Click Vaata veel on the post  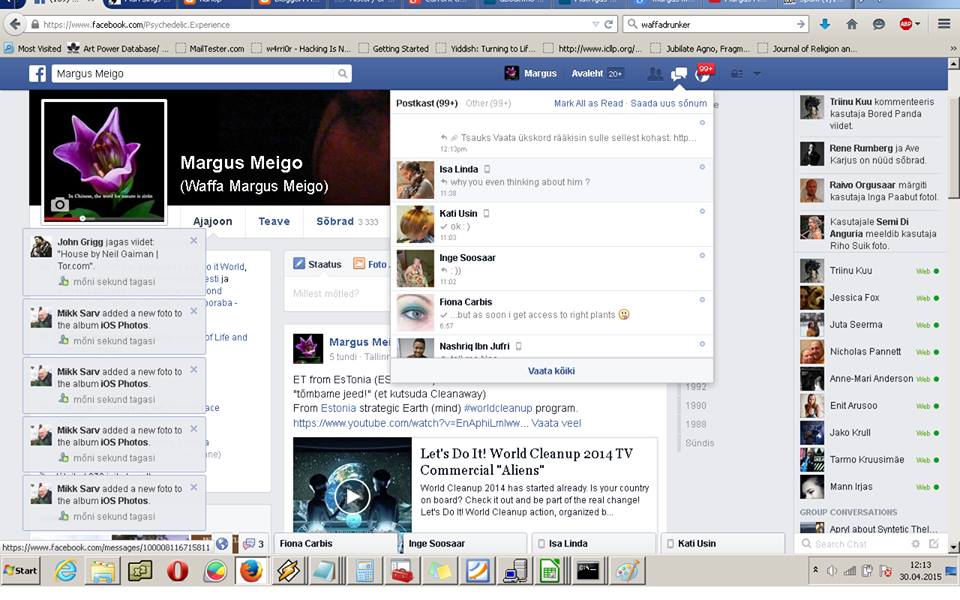(x=556, y=423)
